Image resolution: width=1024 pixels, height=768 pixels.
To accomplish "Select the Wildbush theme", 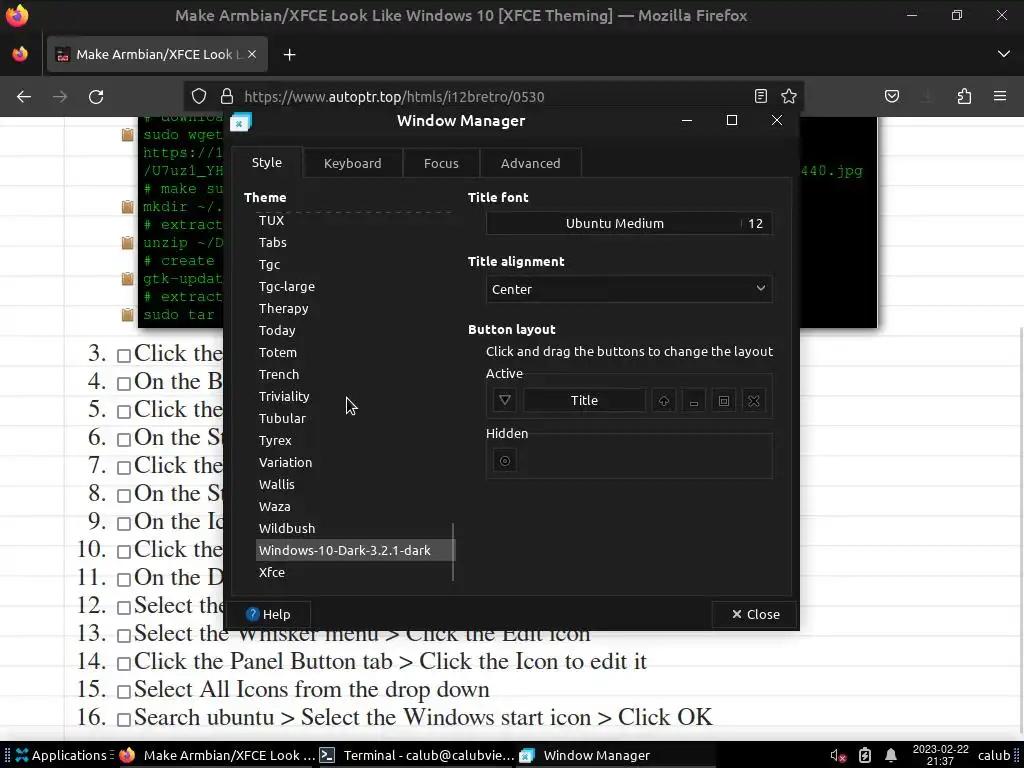I will (x=355, y=528).
